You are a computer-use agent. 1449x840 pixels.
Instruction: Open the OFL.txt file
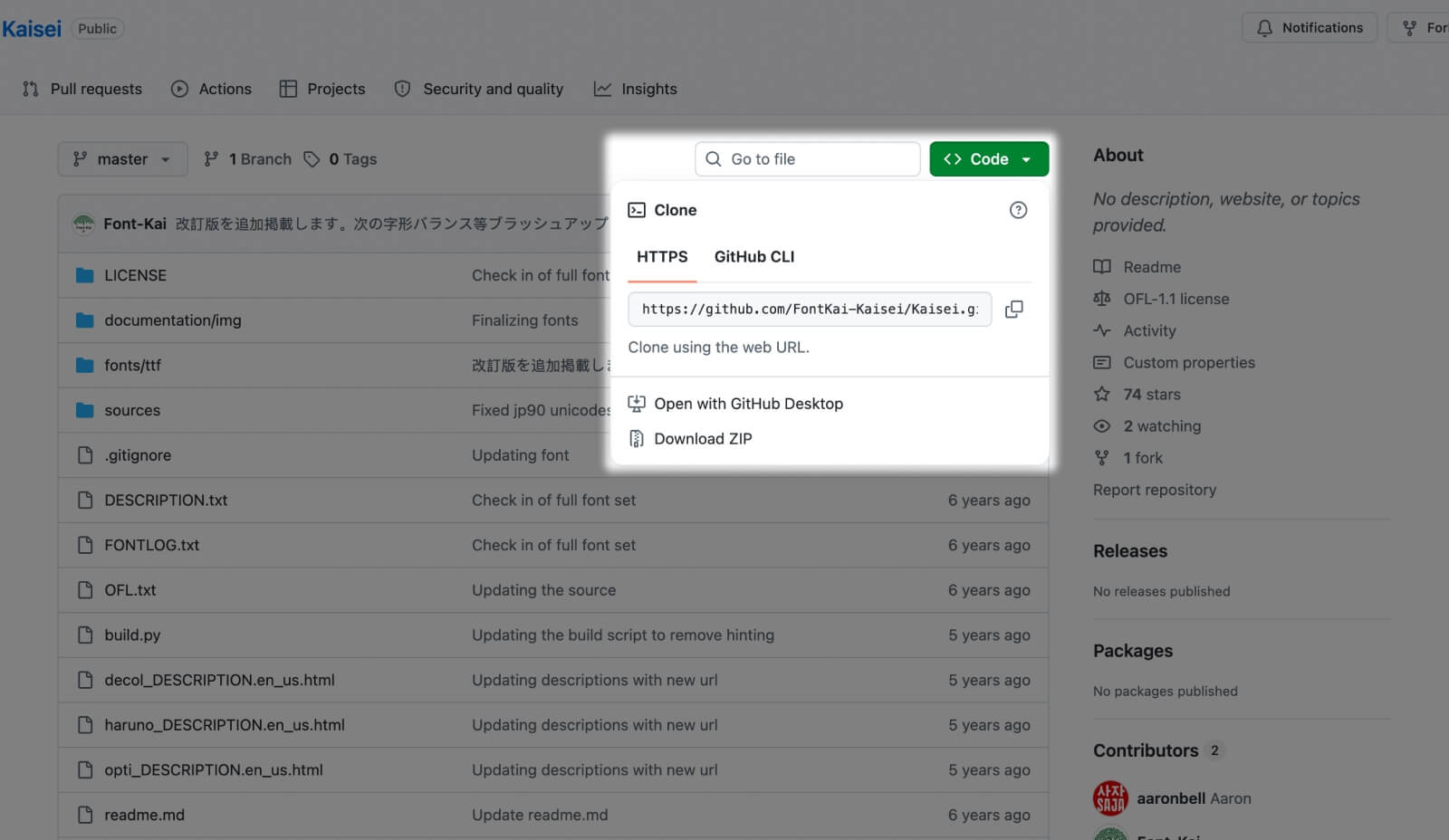(x=130, y=590)
